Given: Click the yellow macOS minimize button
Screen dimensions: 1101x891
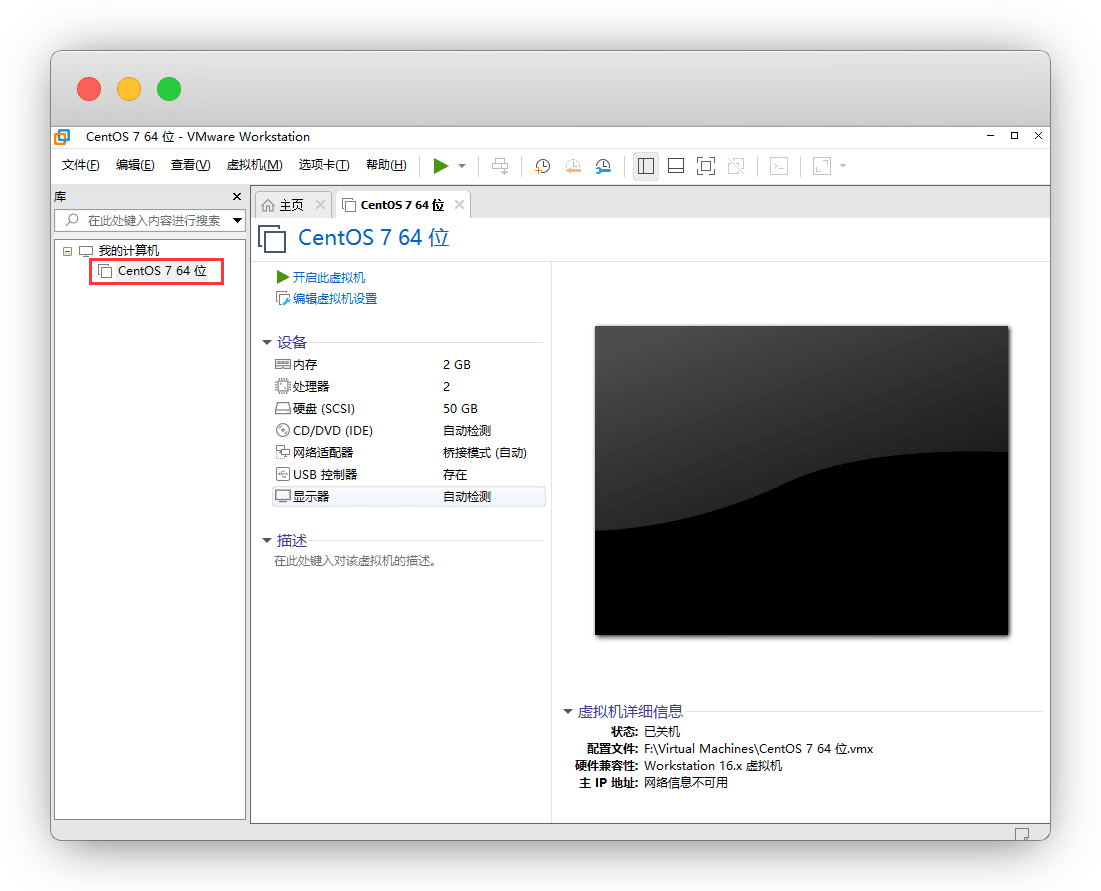Looking at the screenshot, I should point(129,89).
